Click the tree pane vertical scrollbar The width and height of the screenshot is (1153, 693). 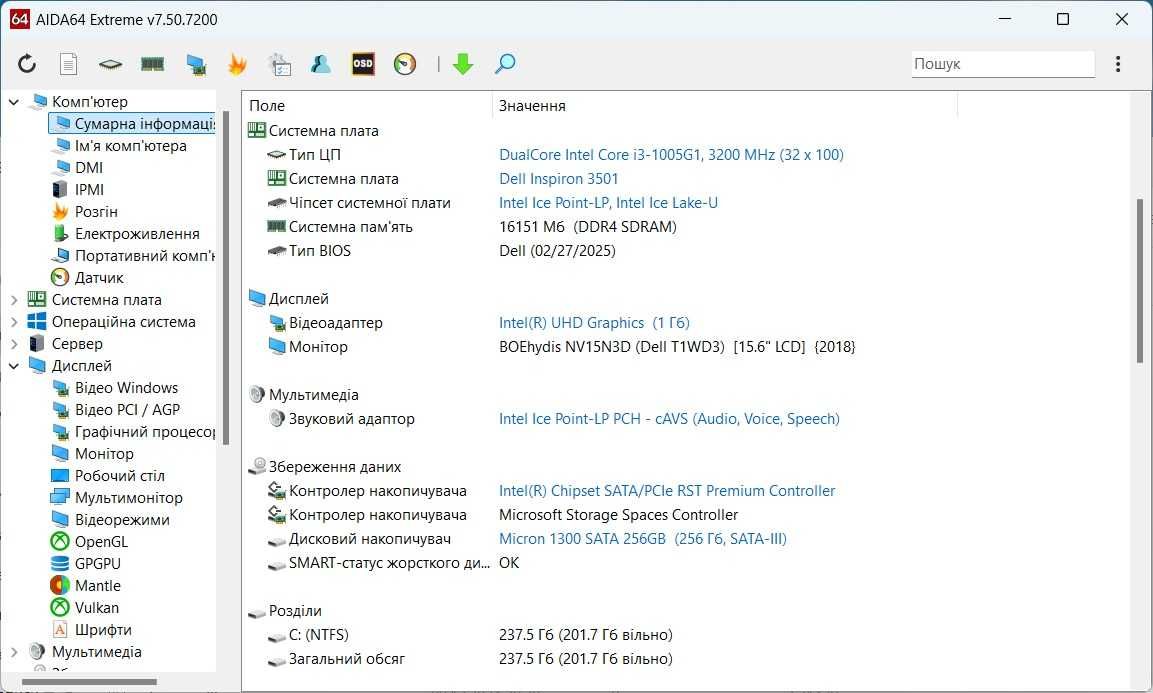[225, 278]
